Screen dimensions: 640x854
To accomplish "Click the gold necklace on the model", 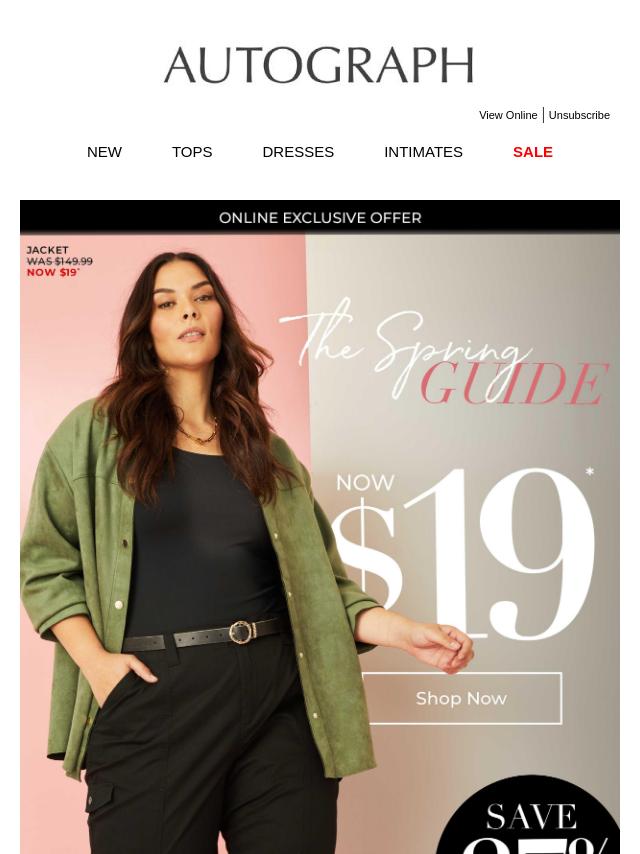I will click(198, 432).
